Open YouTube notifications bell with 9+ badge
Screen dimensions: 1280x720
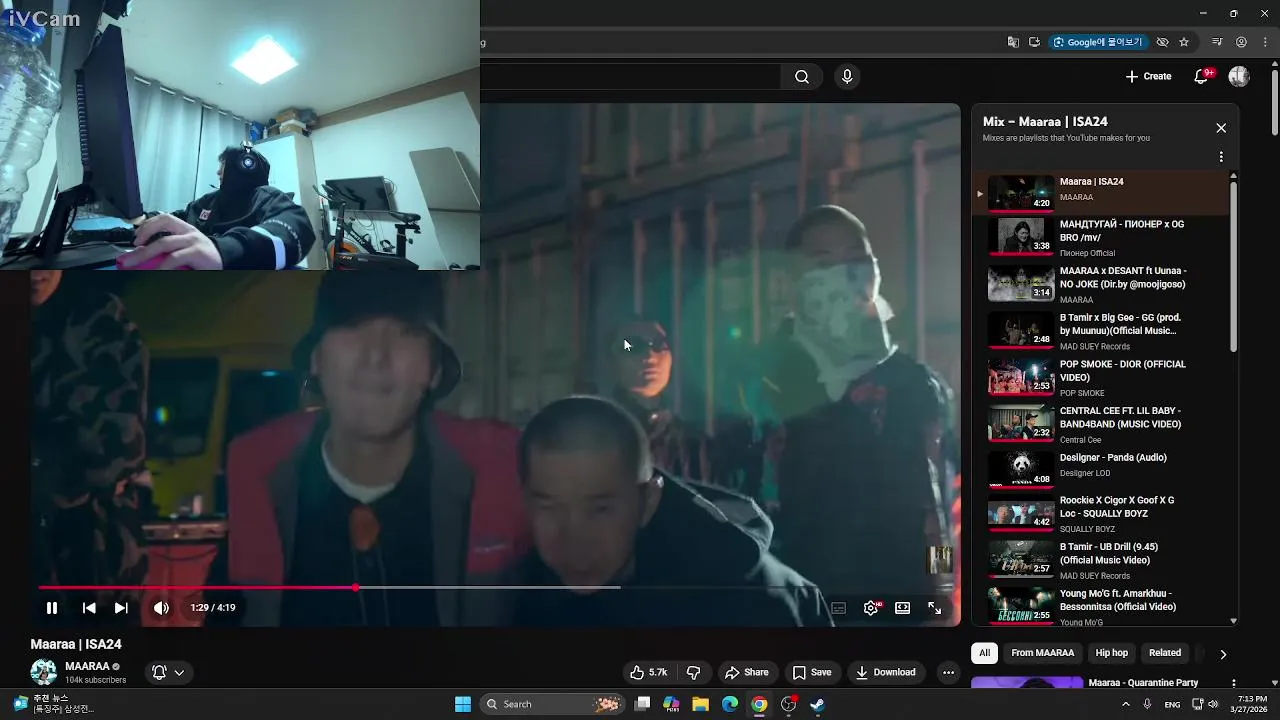click(x=1202, y=76)
